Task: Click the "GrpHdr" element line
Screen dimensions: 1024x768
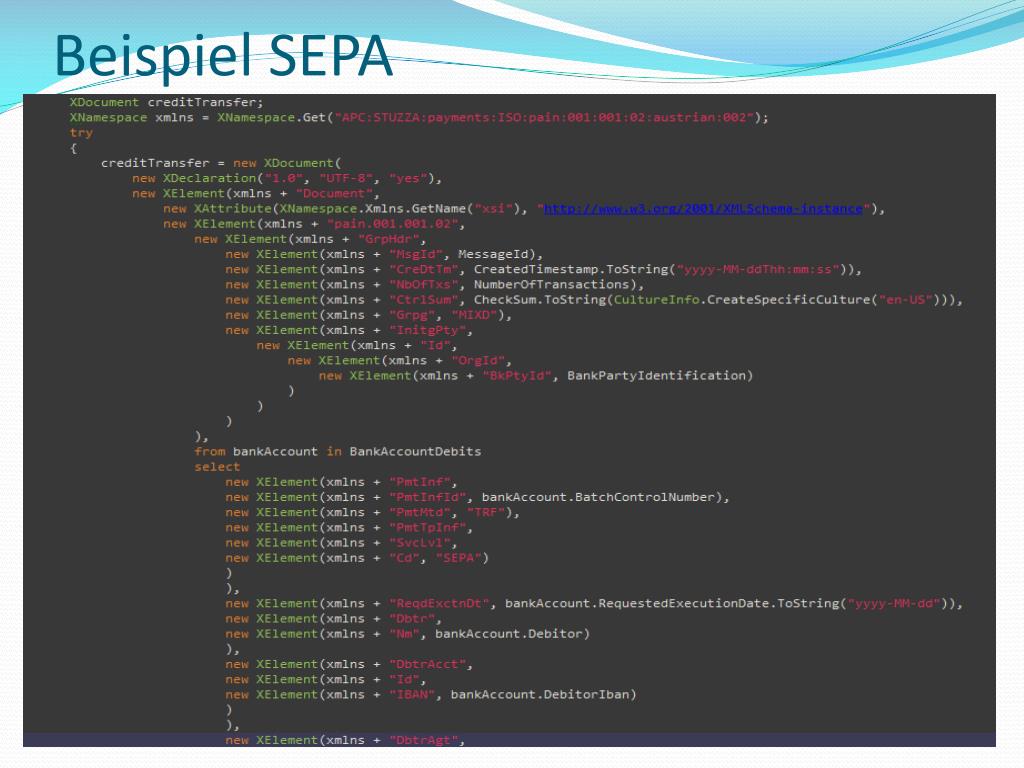Action: tap(310, 239)
